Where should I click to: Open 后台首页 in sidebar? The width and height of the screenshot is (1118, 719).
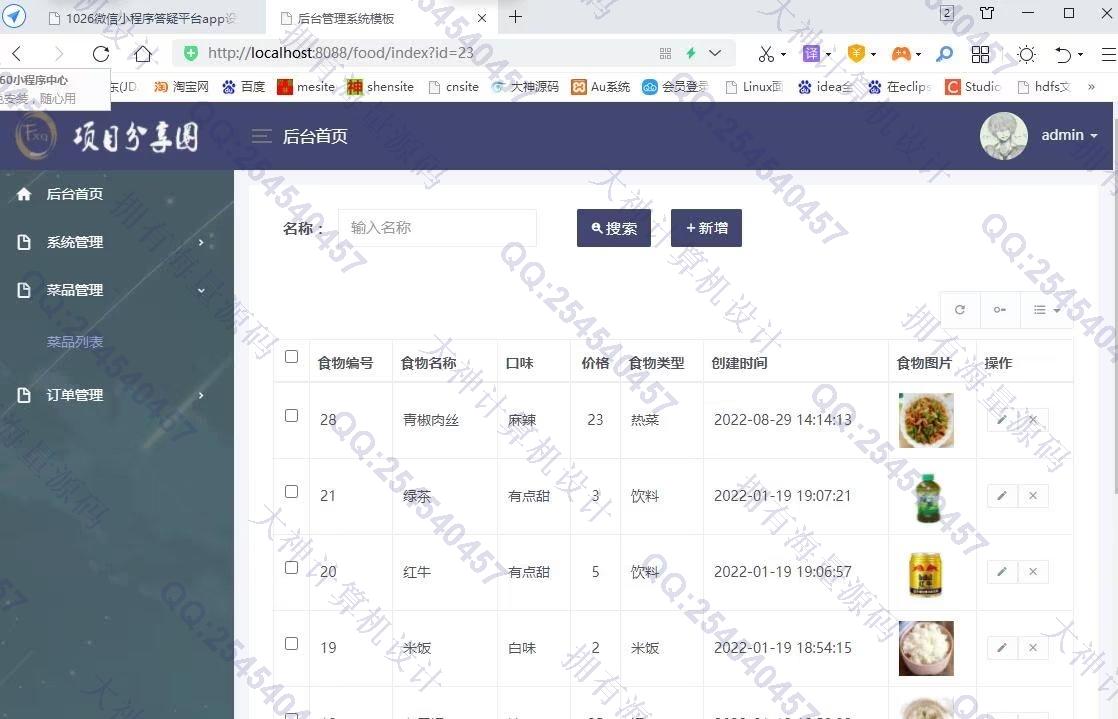pos(74,194)
